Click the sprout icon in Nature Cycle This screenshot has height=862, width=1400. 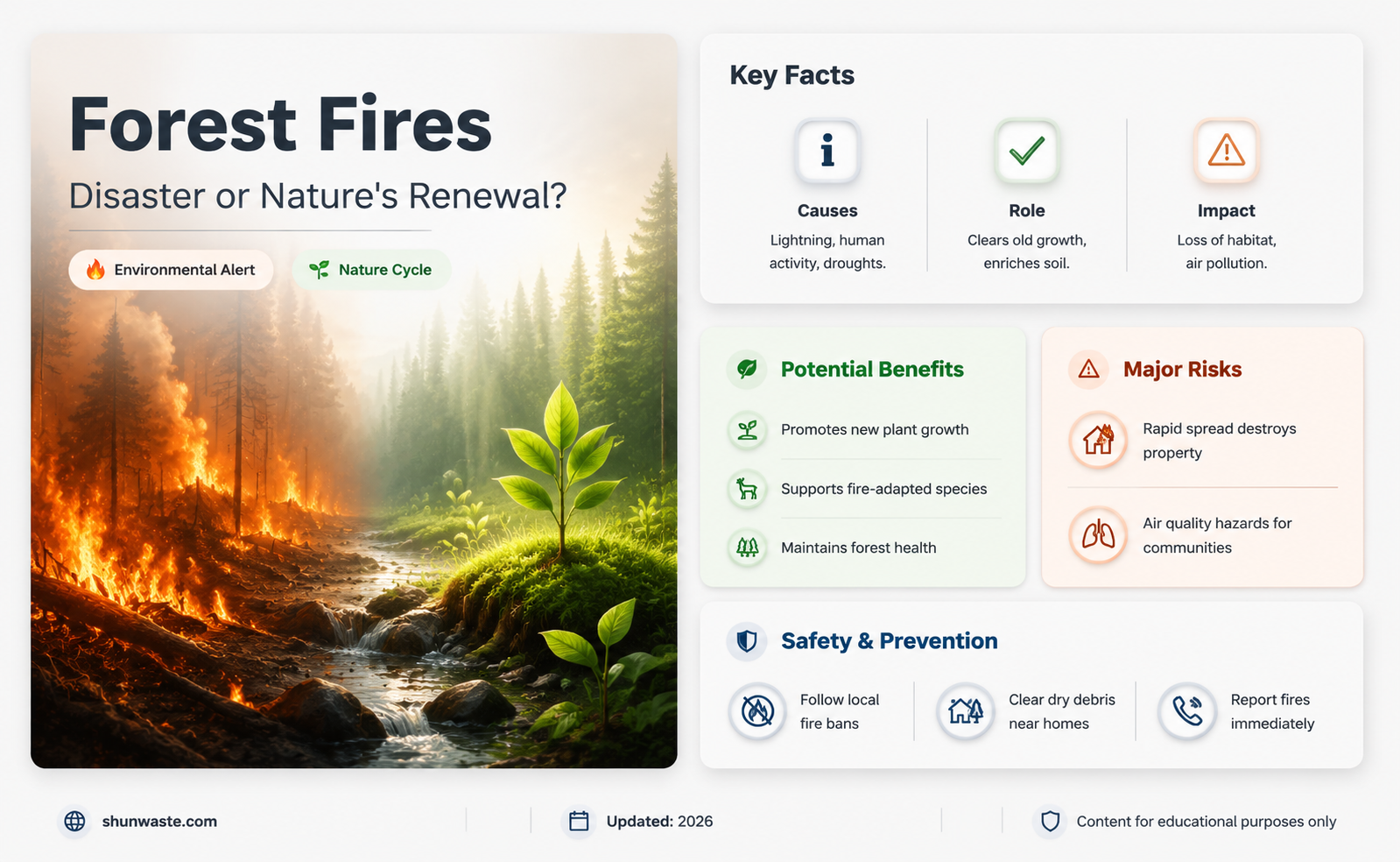[x=320, y=270]
